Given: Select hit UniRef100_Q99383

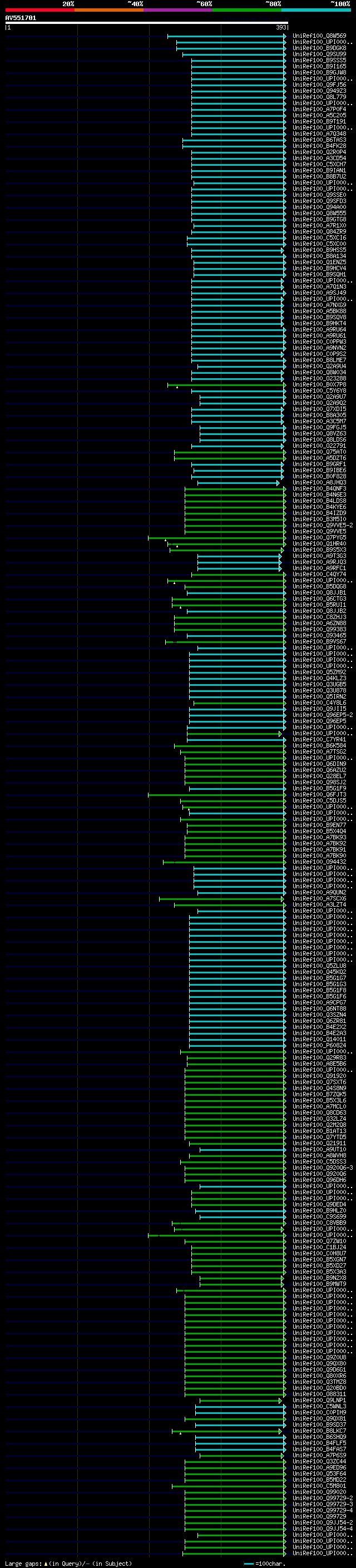Looking at the screenshot, I should pyautogui.click(x=319, y=630).
